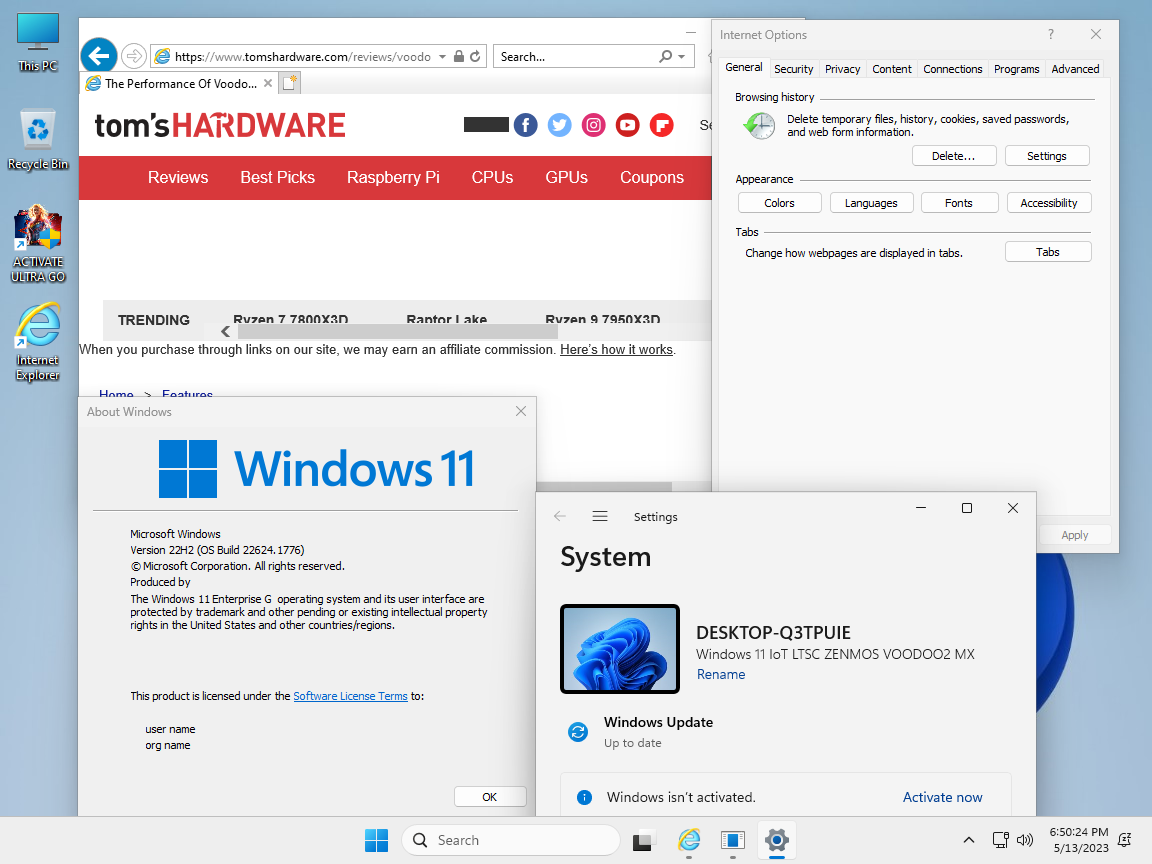
Task: Click the Accessibility button
Action: click(x=1049, y=203)
